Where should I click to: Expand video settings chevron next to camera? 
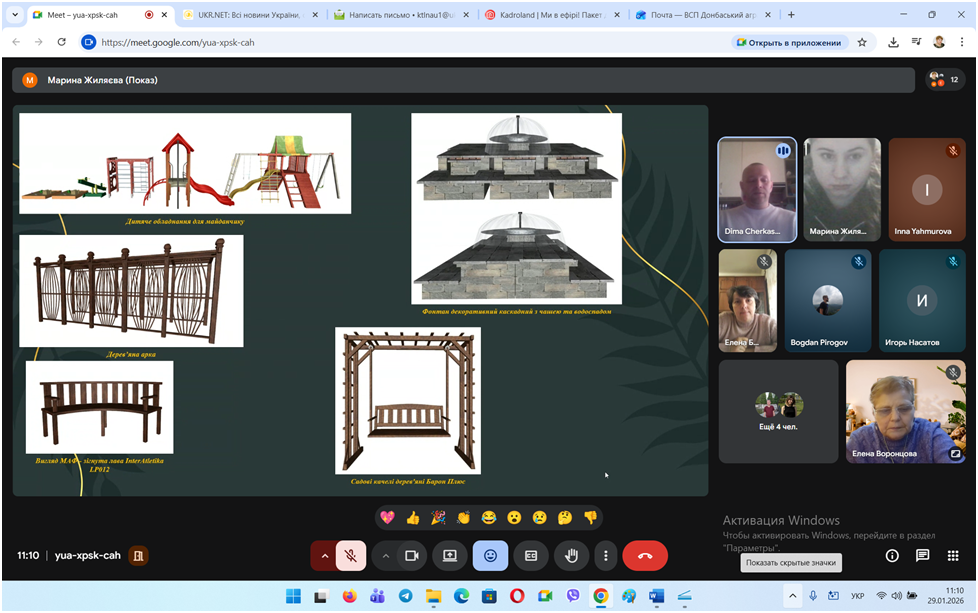coord(385,555)
